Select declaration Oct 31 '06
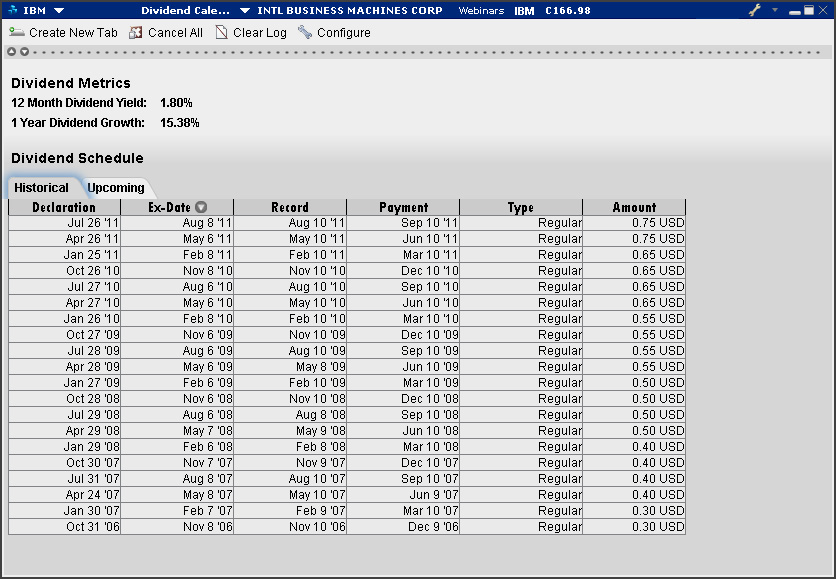The width and height of the screenshot is (836, 579). click(65, 527)
